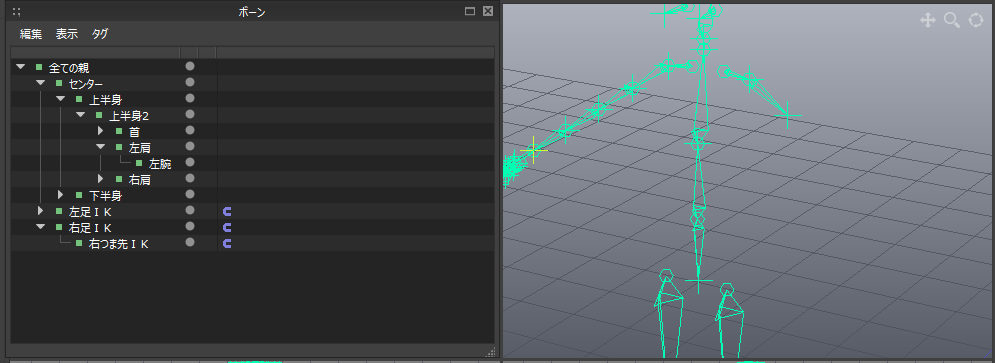Toggle the visibility dot for 上半身2

[x=189, y=114]
